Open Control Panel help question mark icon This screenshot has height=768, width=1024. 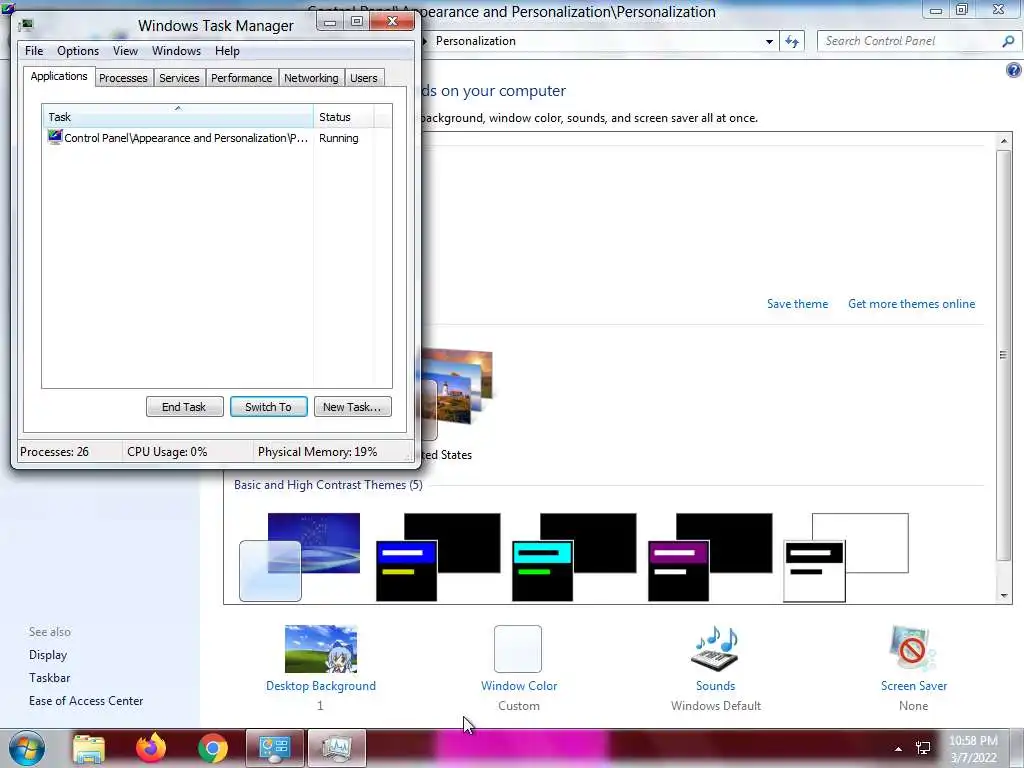(1014, 70)
